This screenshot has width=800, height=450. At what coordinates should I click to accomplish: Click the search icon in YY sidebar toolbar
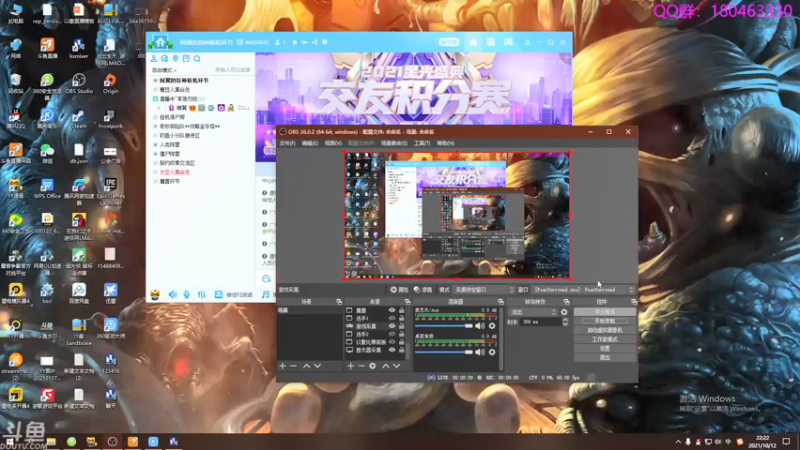click(197, 59)
